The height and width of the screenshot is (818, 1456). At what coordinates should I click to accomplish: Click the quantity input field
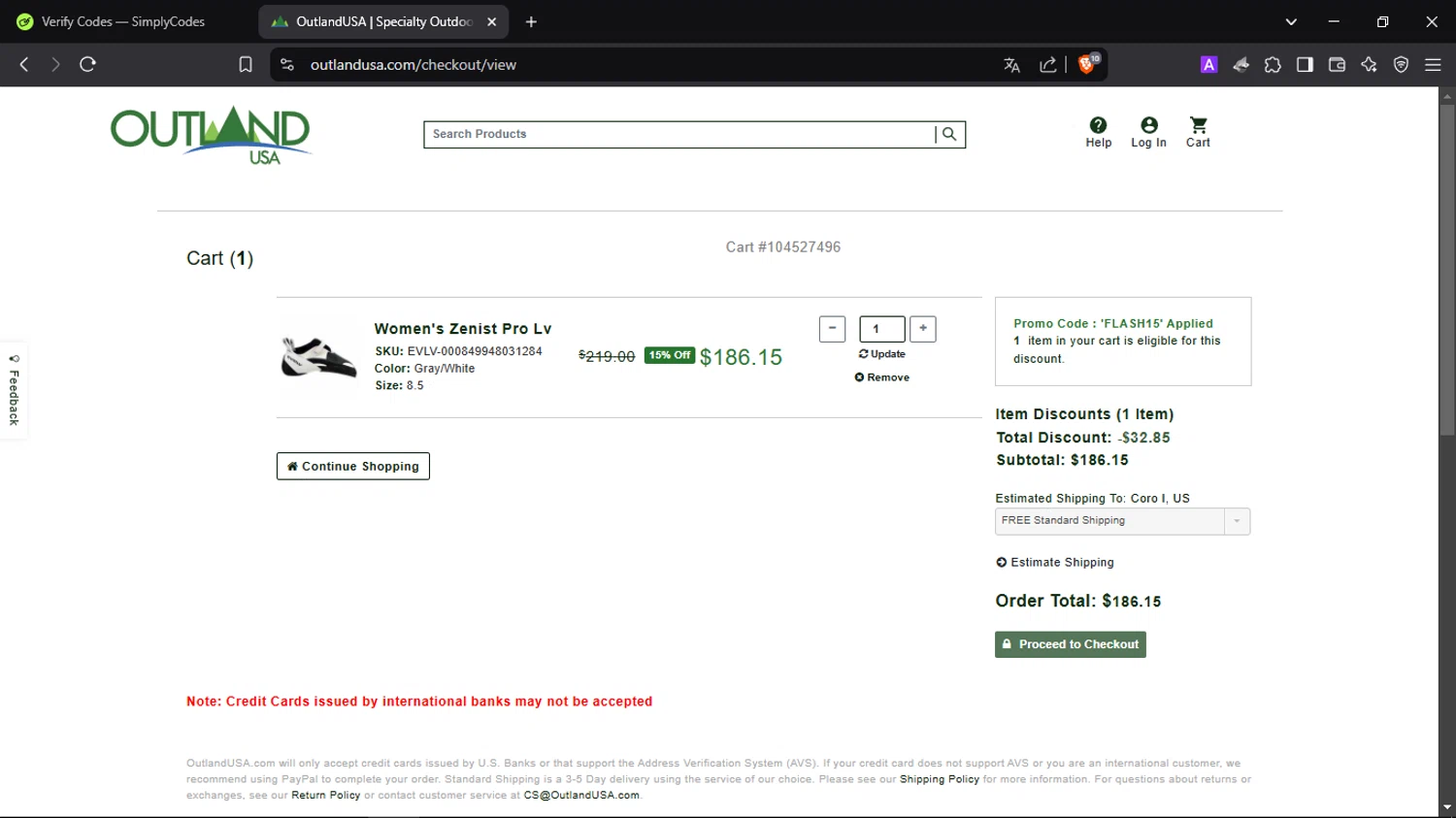pyautogui.click(x=882, y=329)
